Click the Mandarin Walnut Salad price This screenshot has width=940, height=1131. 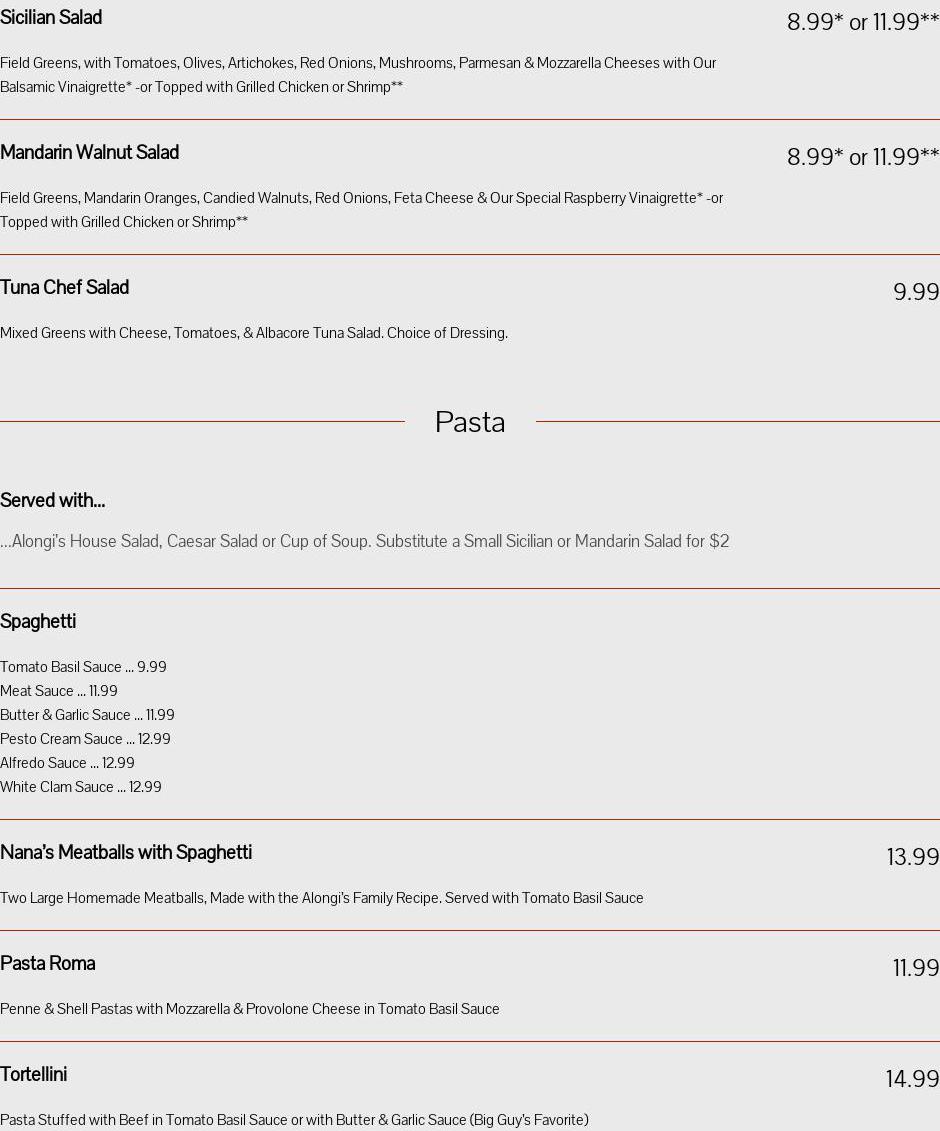point(862,157)
